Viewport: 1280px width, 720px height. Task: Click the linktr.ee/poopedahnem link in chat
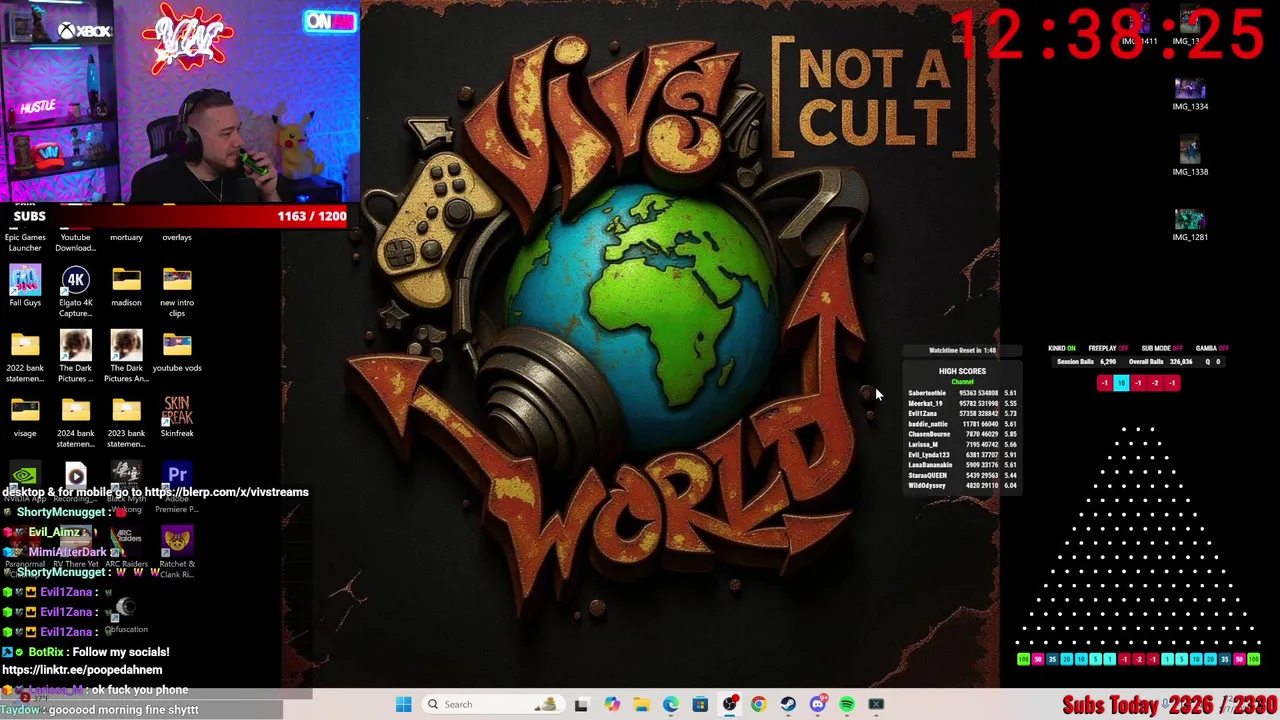coord(82,670)
